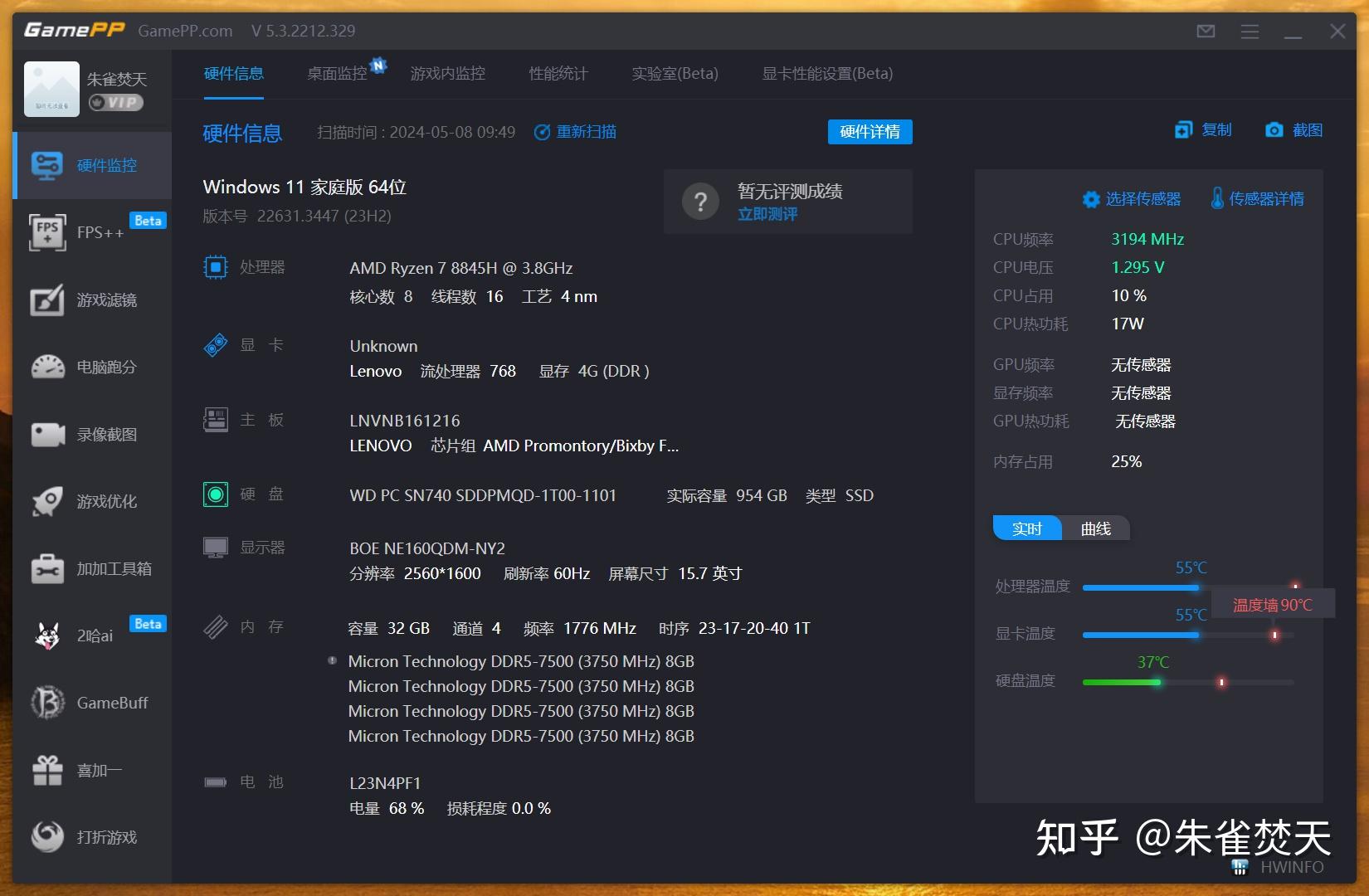Click the GamePP.com website text
The image size is (1369, 896).
pos(185,32)
